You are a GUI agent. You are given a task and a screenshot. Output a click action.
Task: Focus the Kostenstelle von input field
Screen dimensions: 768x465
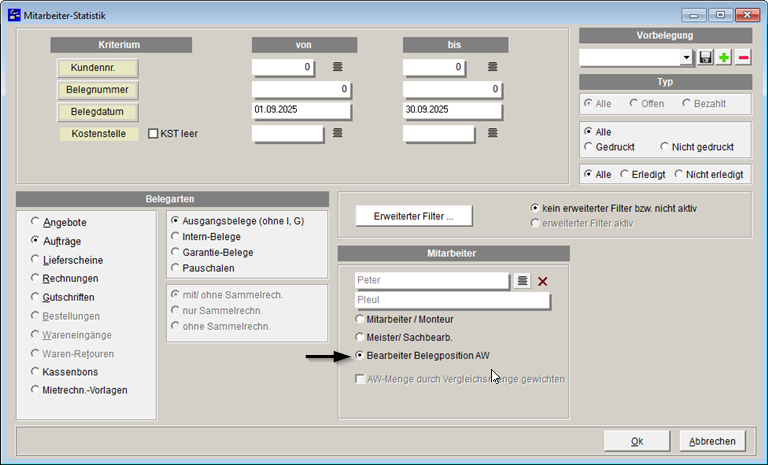click(x=288, y=133)
